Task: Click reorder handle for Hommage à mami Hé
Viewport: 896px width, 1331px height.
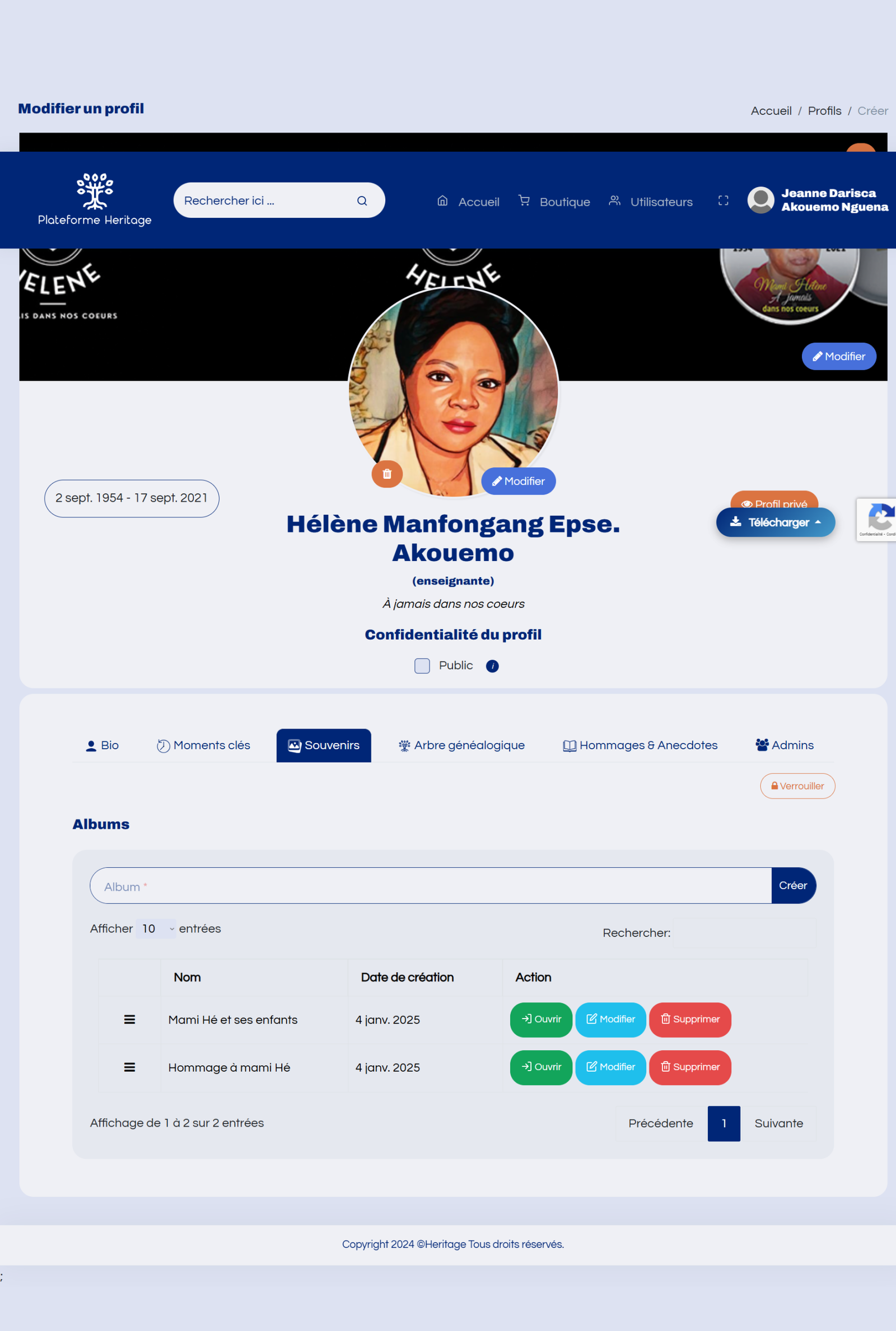Action: coord(130,1067)
